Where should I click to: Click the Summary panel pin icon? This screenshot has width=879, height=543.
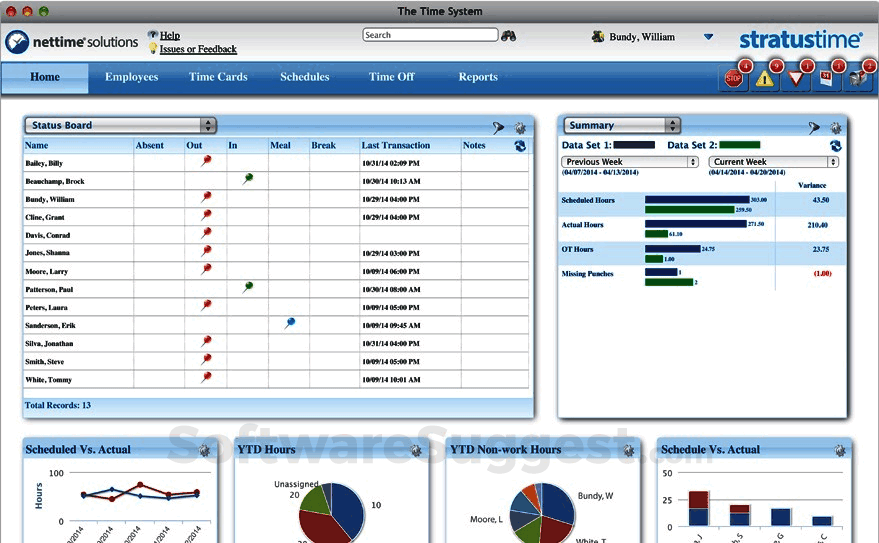(814, 128)
